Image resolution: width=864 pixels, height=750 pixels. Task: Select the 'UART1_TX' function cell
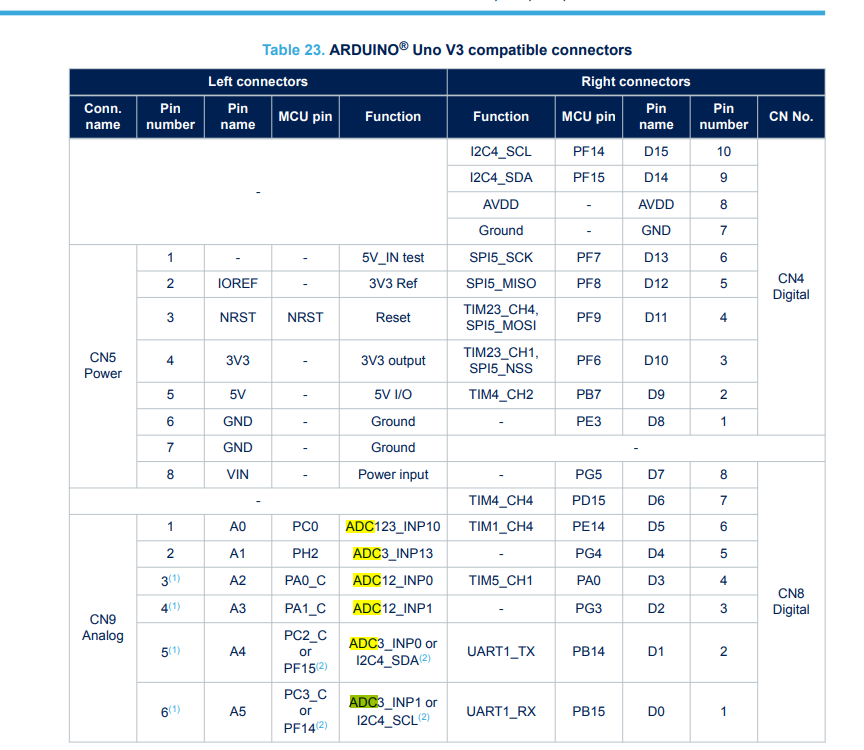point(501,652)
